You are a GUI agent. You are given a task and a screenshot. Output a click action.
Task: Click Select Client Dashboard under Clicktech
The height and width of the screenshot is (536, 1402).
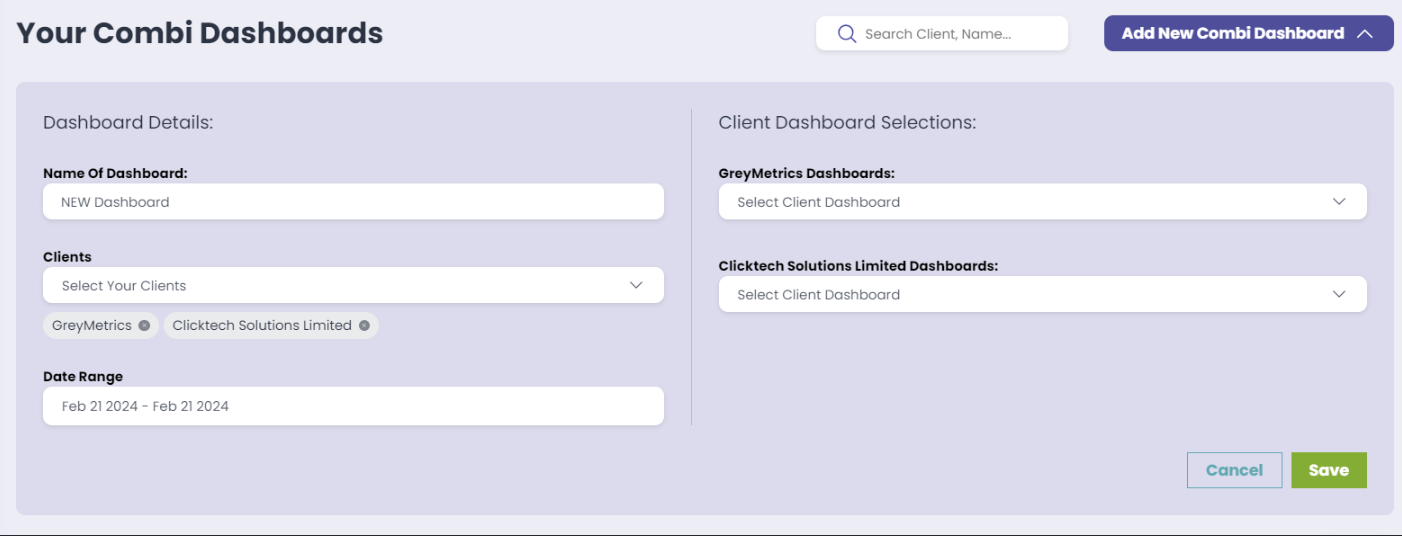[818, 295]
